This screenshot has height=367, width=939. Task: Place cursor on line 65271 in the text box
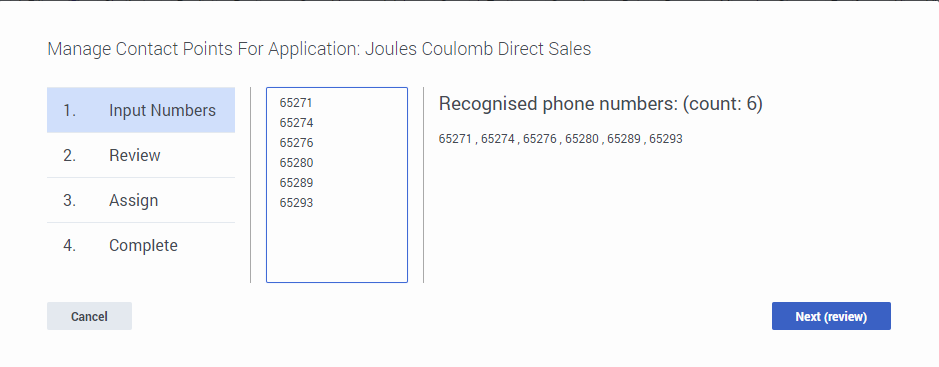(x=296, y=103)
